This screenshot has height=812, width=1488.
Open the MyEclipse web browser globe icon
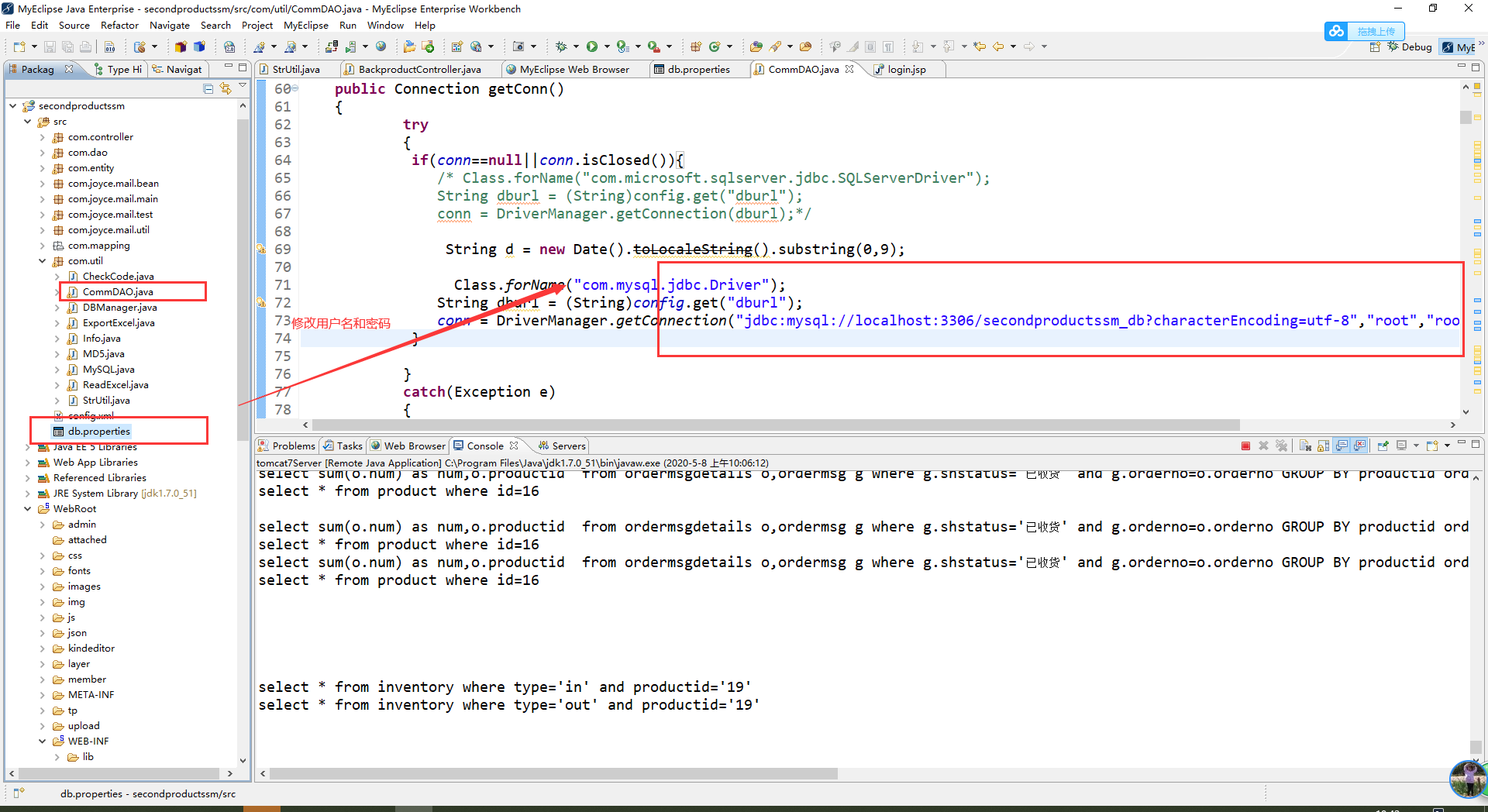[x=381, y=46]
